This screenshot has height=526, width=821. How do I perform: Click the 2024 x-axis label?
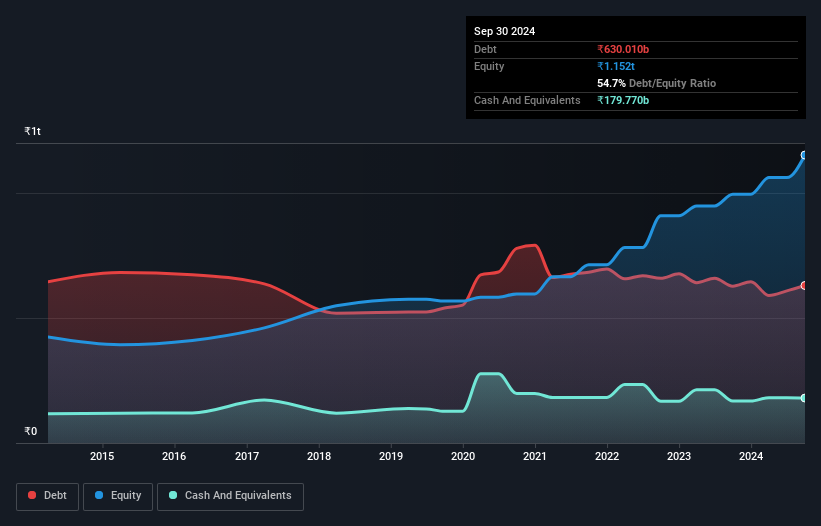point(751,456)
